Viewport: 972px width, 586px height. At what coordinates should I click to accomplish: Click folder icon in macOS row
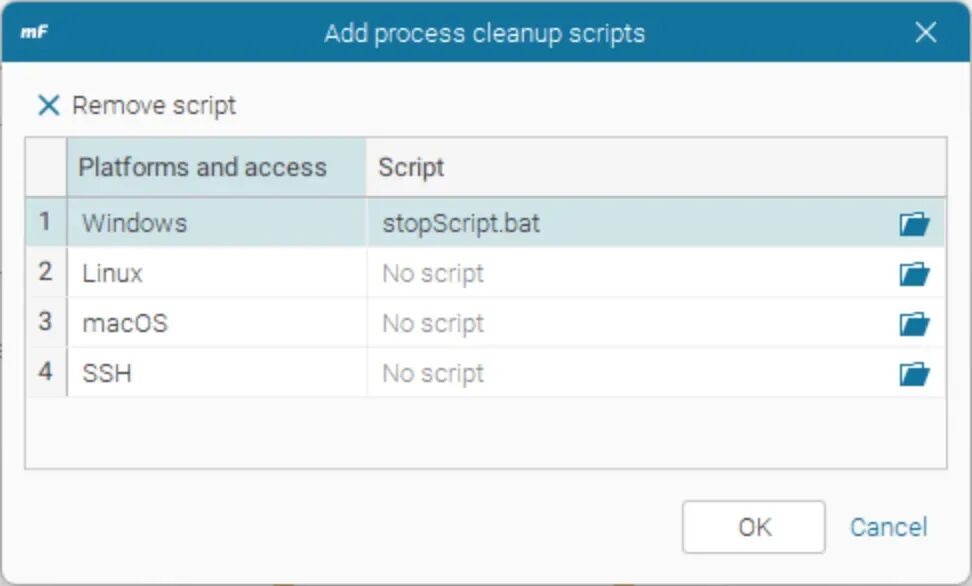pos(914,324)
